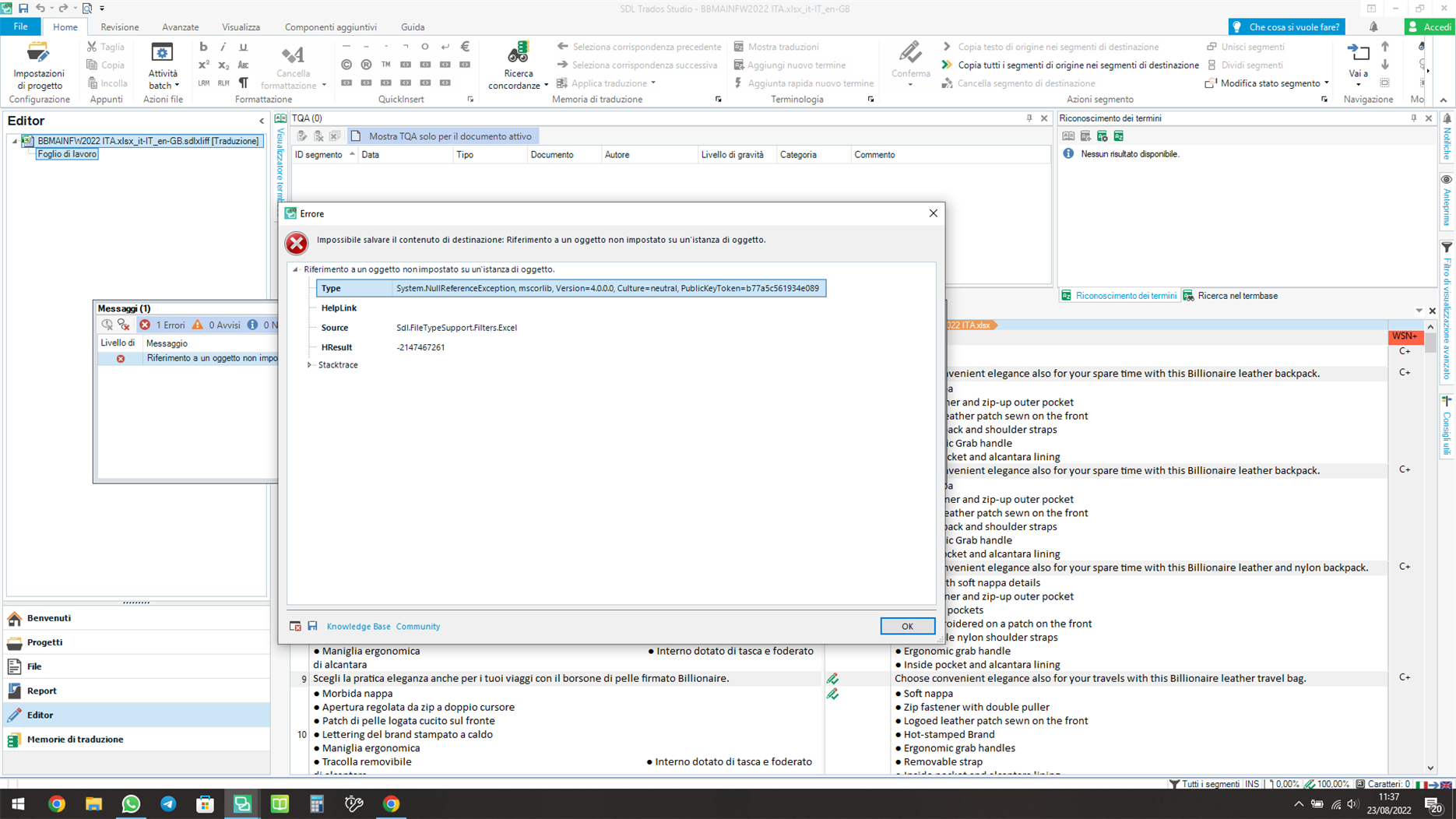Pin the TQA panel
This screenshot has width=1456, height=819.
point(1029,118)
